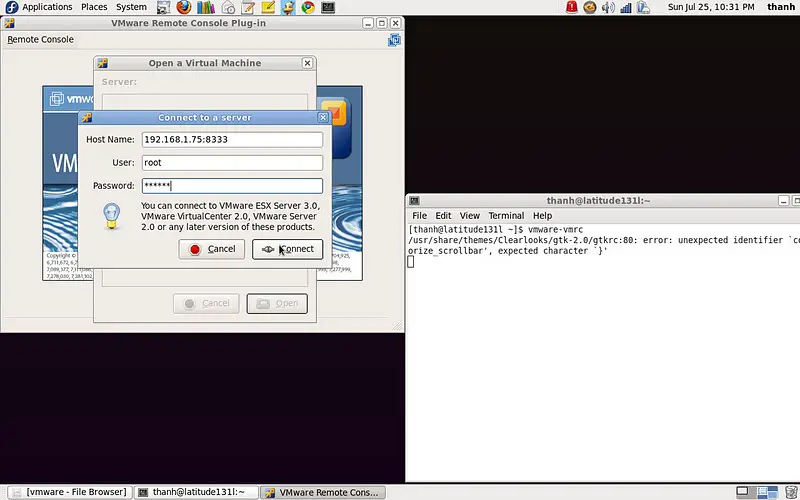800x500 pixels.
Task: Open the yellow sticky notes icon
Action: pos(268,7)
